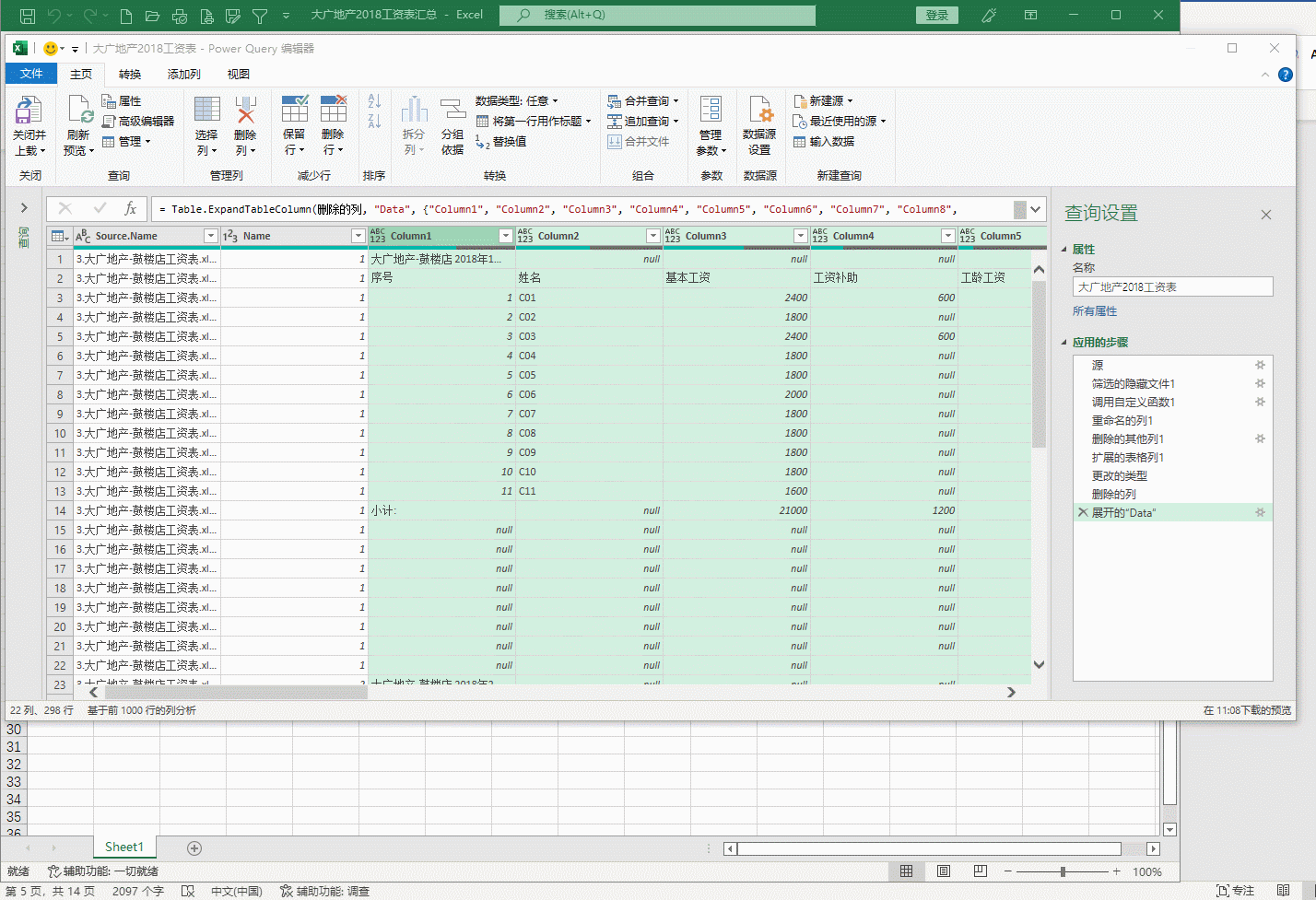
Task: Open query 属性 in the ribbon
Action: point(122,100)
